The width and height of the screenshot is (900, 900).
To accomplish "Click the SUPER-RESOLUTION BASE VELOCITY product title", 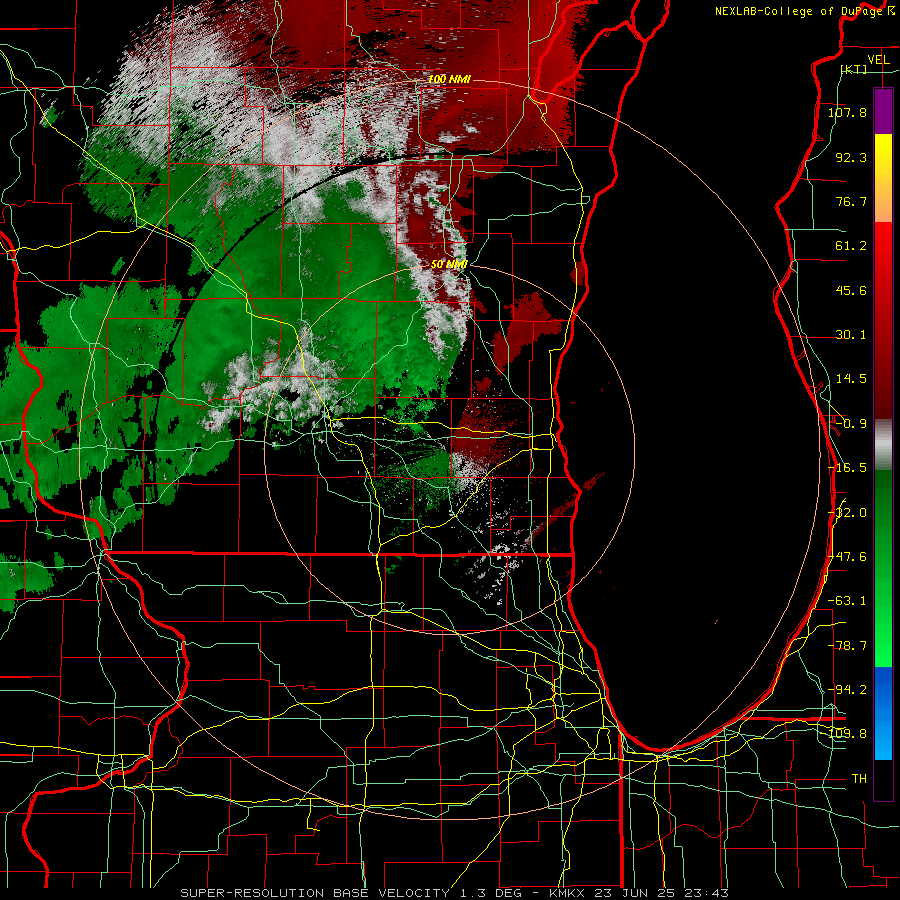I will (x=315, y=893).
